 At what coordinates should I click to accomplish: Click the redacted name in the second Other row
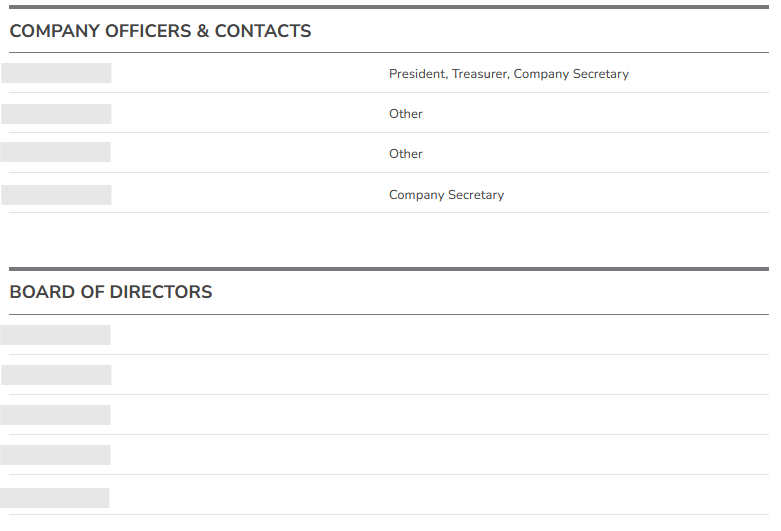tap(56, 152)
